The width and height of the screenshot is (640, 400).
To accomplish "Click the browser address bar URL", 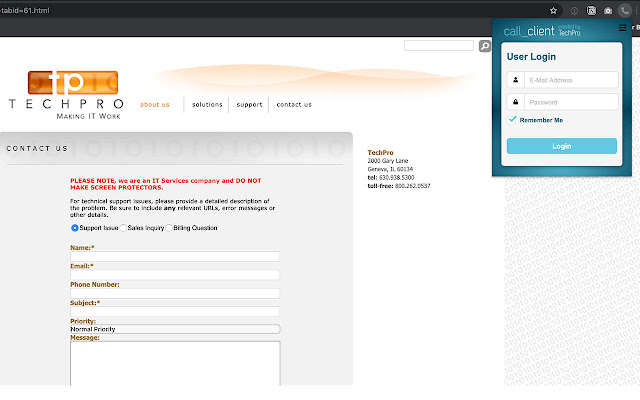I will point(24,11).
